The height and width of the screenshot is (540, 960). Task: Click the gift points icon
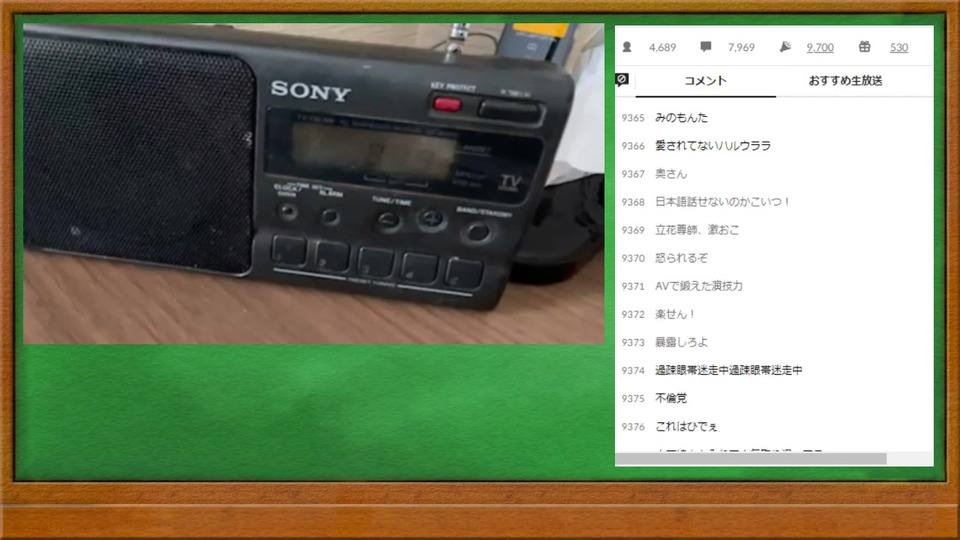[864, 47]
